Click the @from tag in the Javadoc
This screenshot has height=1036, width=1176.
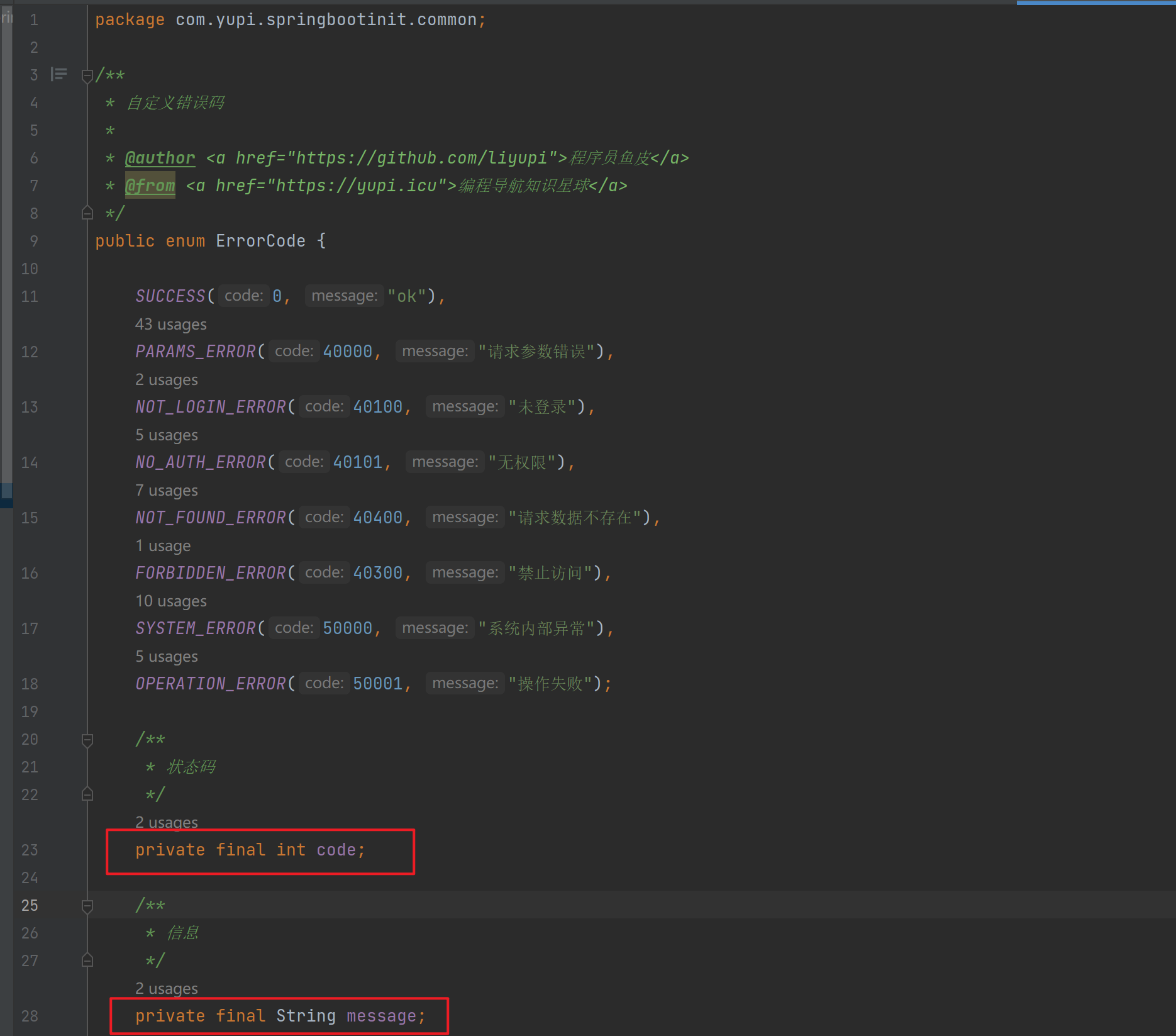click(150, 186)
